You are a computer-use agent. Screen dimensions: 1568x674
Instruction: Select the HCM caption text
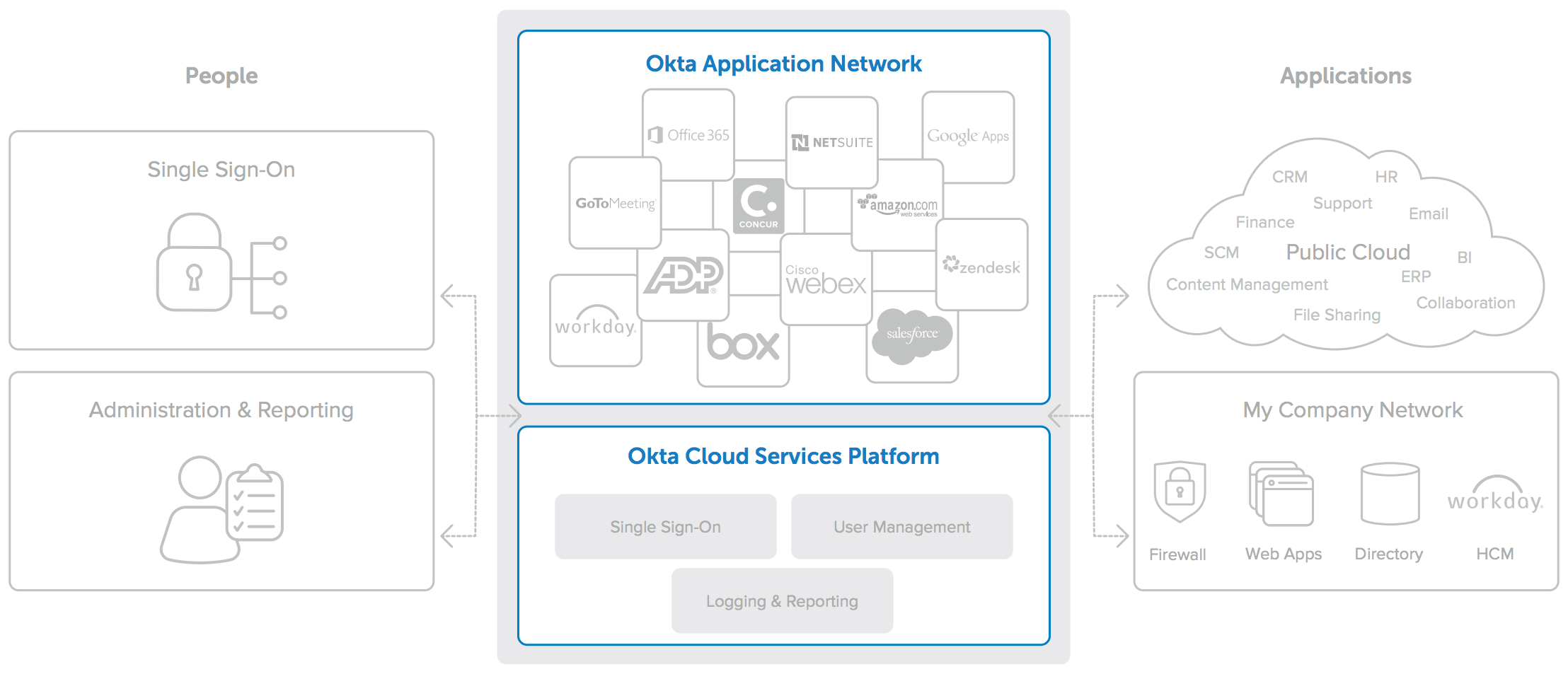tap(1495, 554)
